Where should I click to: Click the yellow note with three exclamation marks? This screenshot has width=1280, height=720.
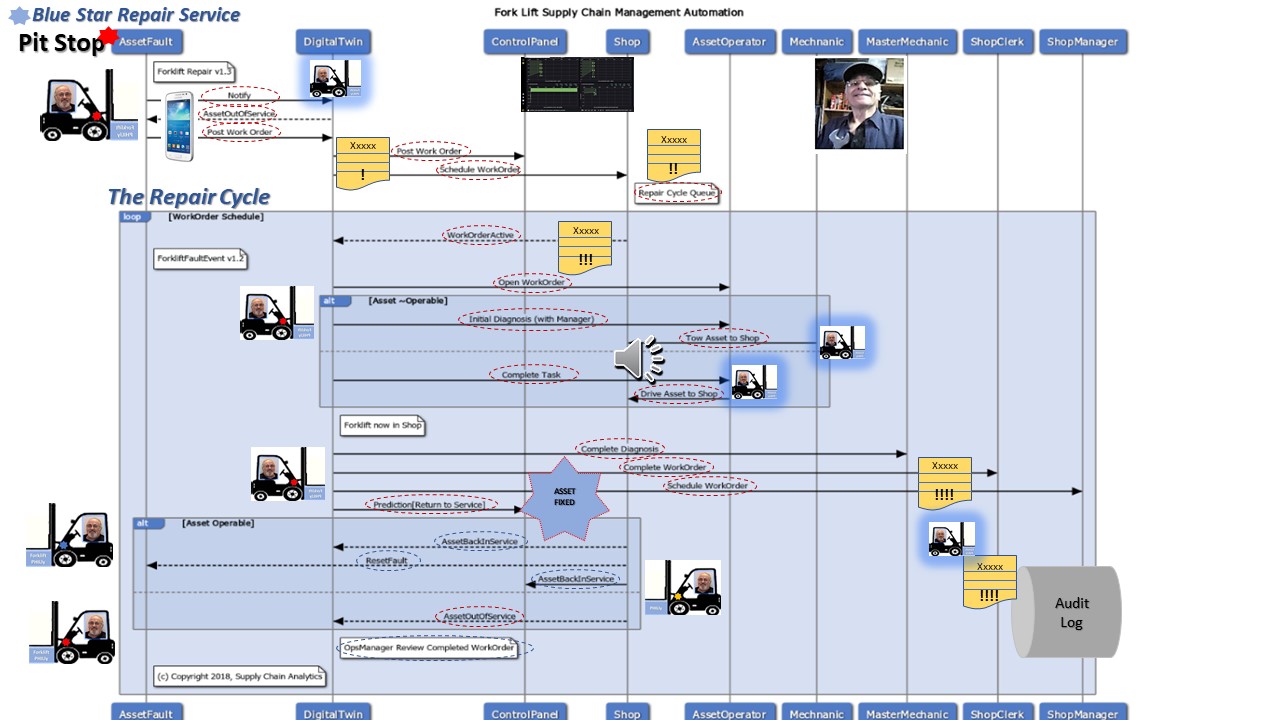tap(585, 247)
